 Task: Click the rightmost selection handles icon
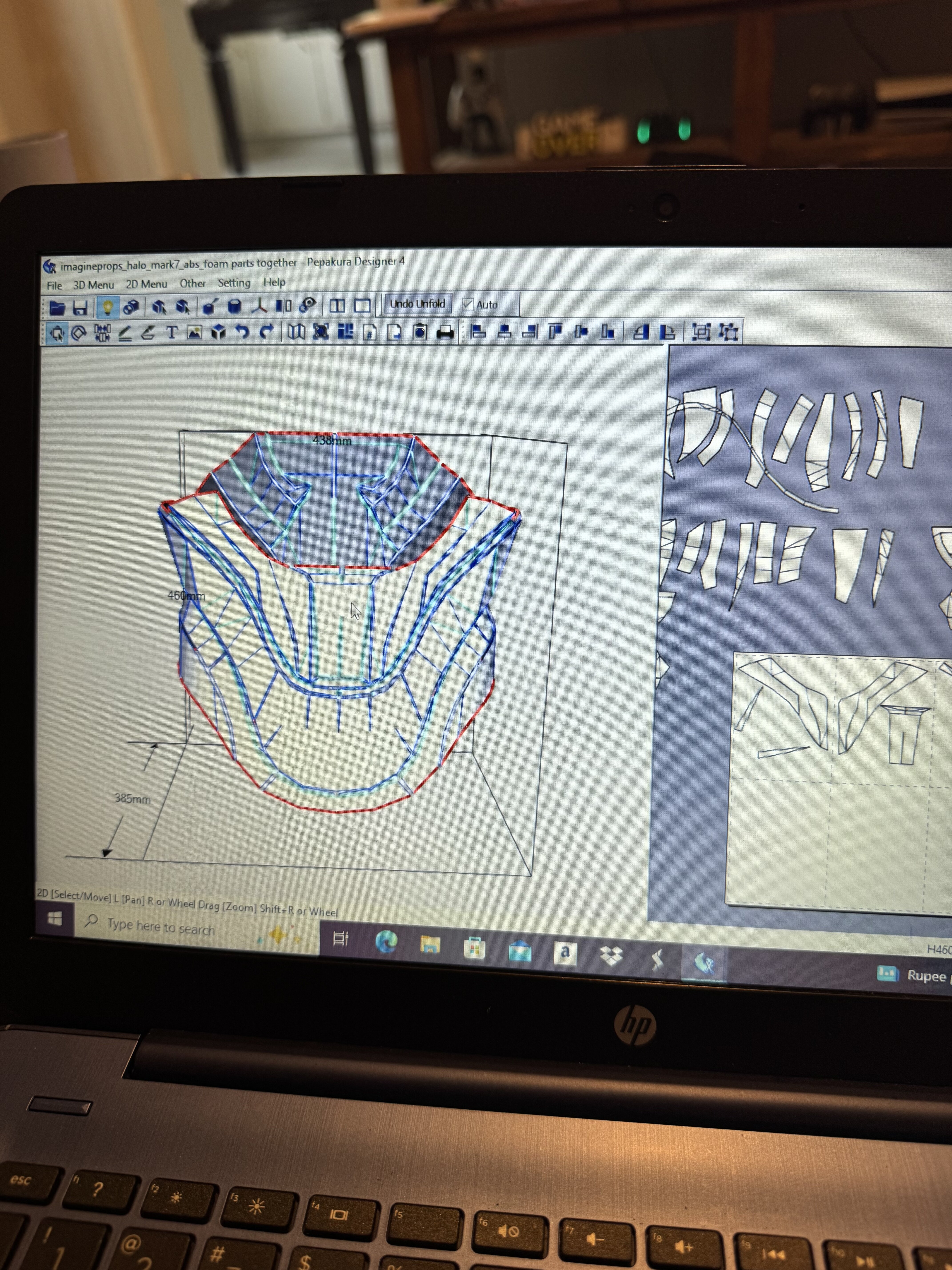[728, 332]
